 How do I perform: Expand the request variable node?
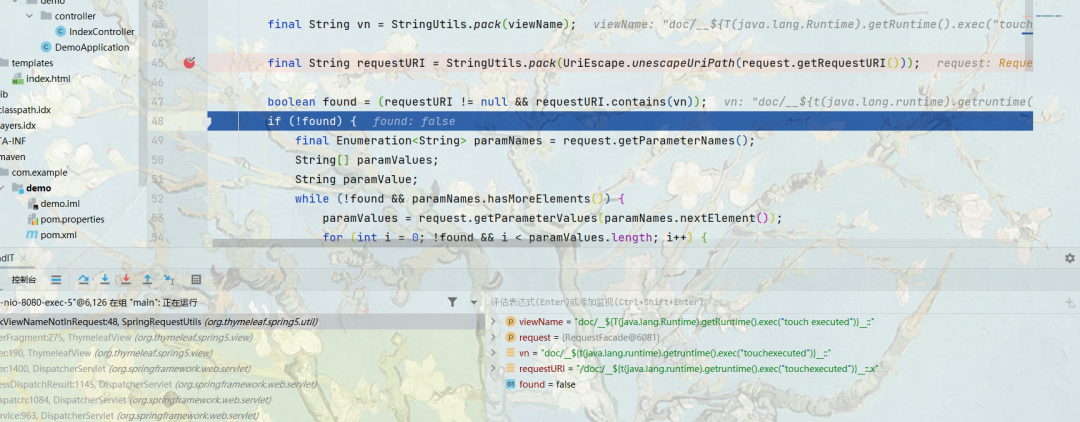tap(493, 337)
